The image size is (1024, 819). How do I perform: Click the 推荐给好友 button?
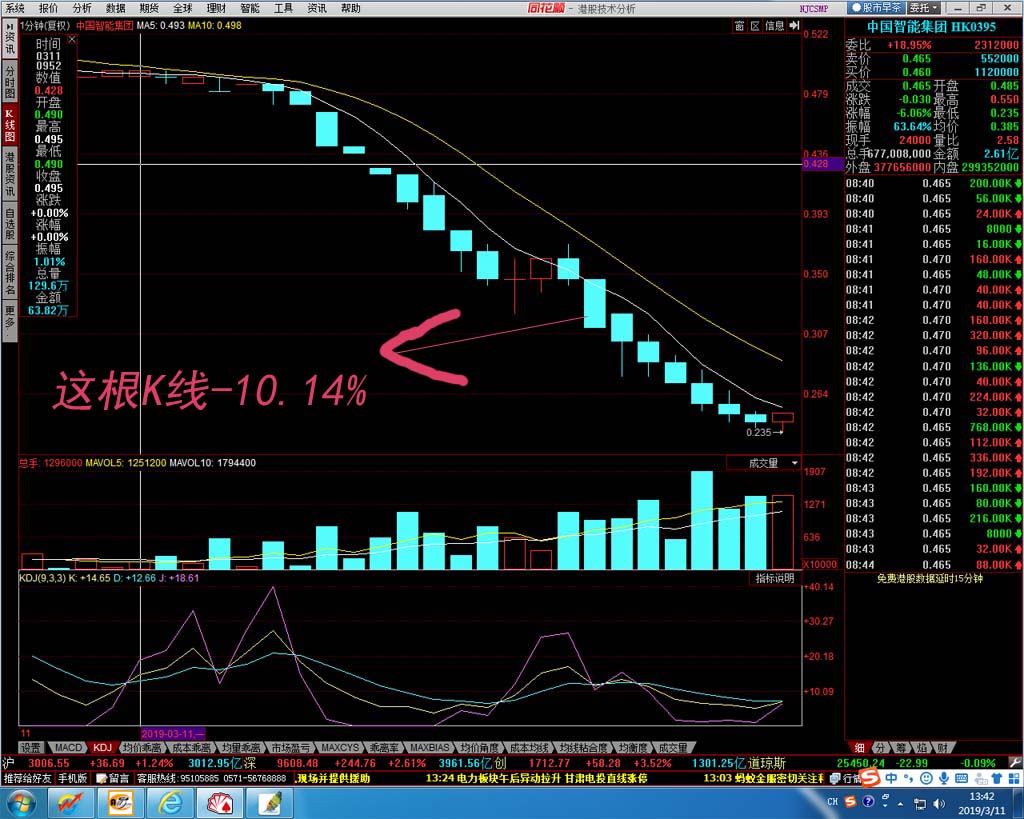point(27,778)
